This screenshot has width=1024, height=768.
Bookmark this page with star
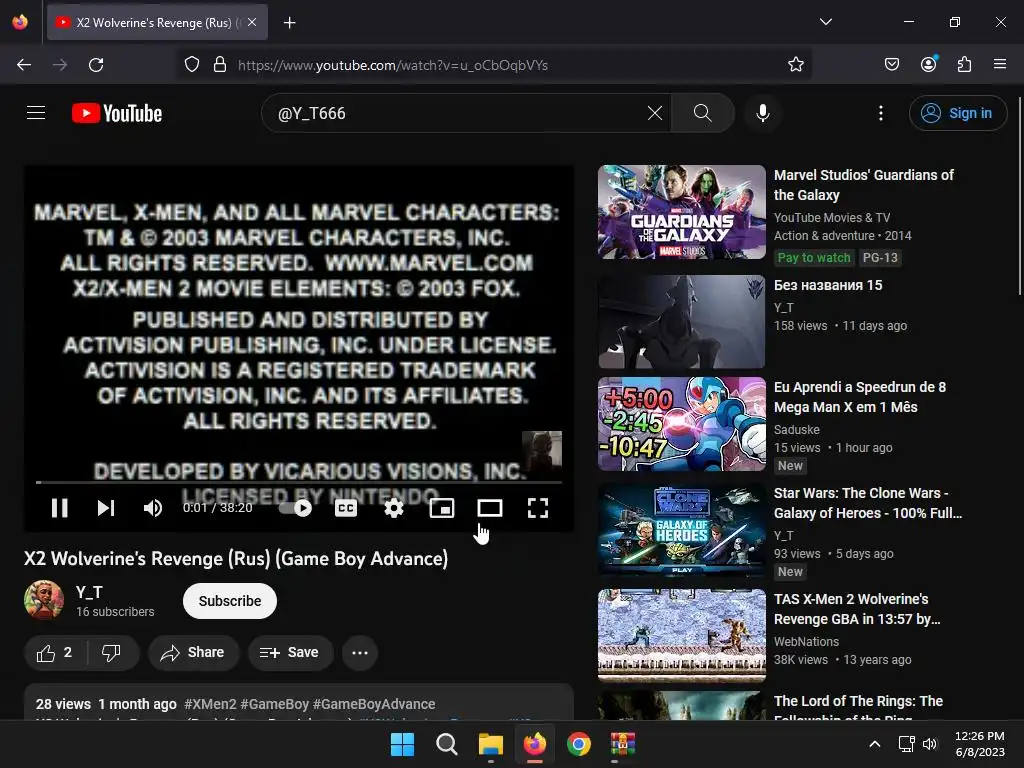(795, 65)
